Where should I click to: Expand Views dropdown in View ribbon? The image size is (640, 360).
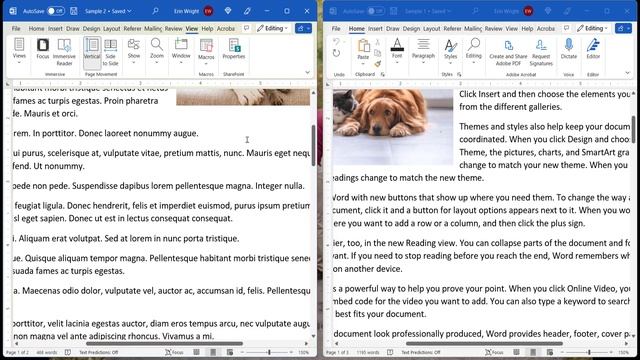point(19,51)
